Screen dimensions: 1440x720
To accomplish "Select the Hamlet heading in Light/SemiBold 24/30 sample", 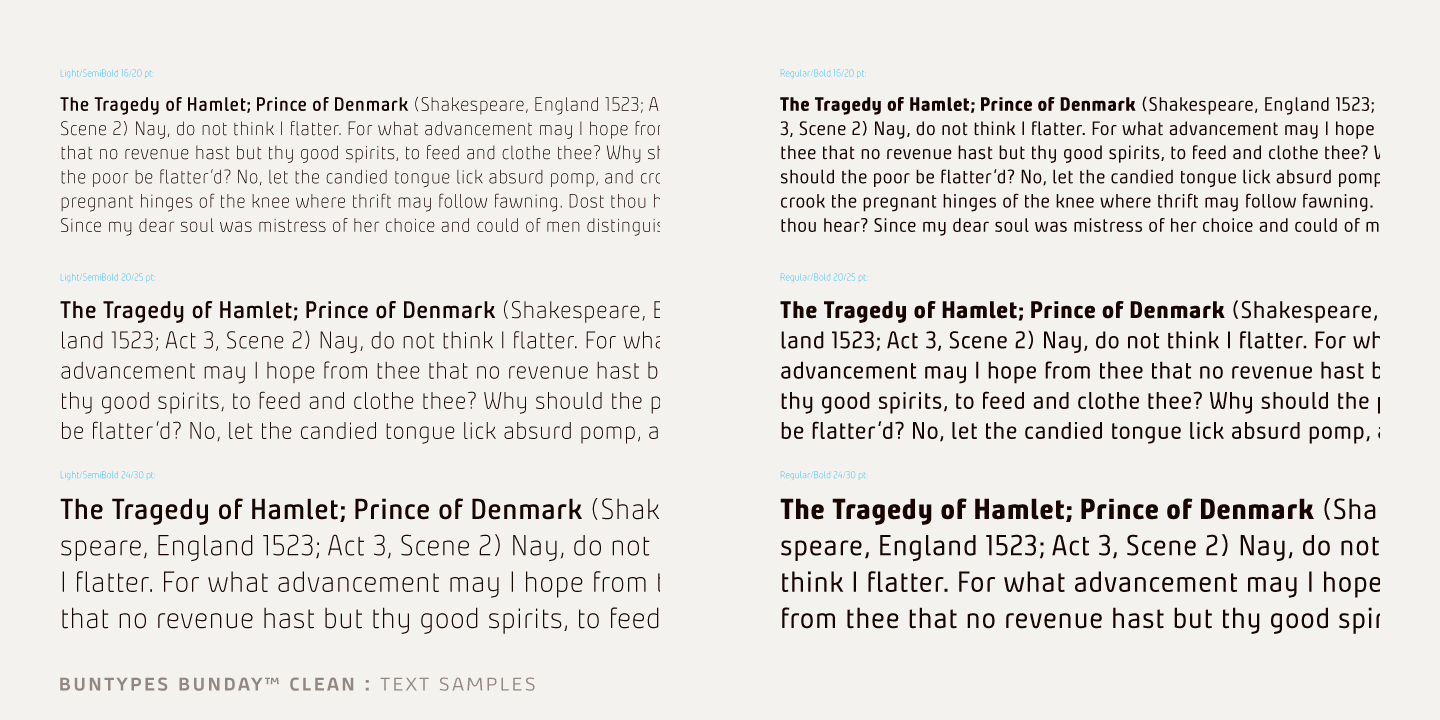I will (321, 510).
